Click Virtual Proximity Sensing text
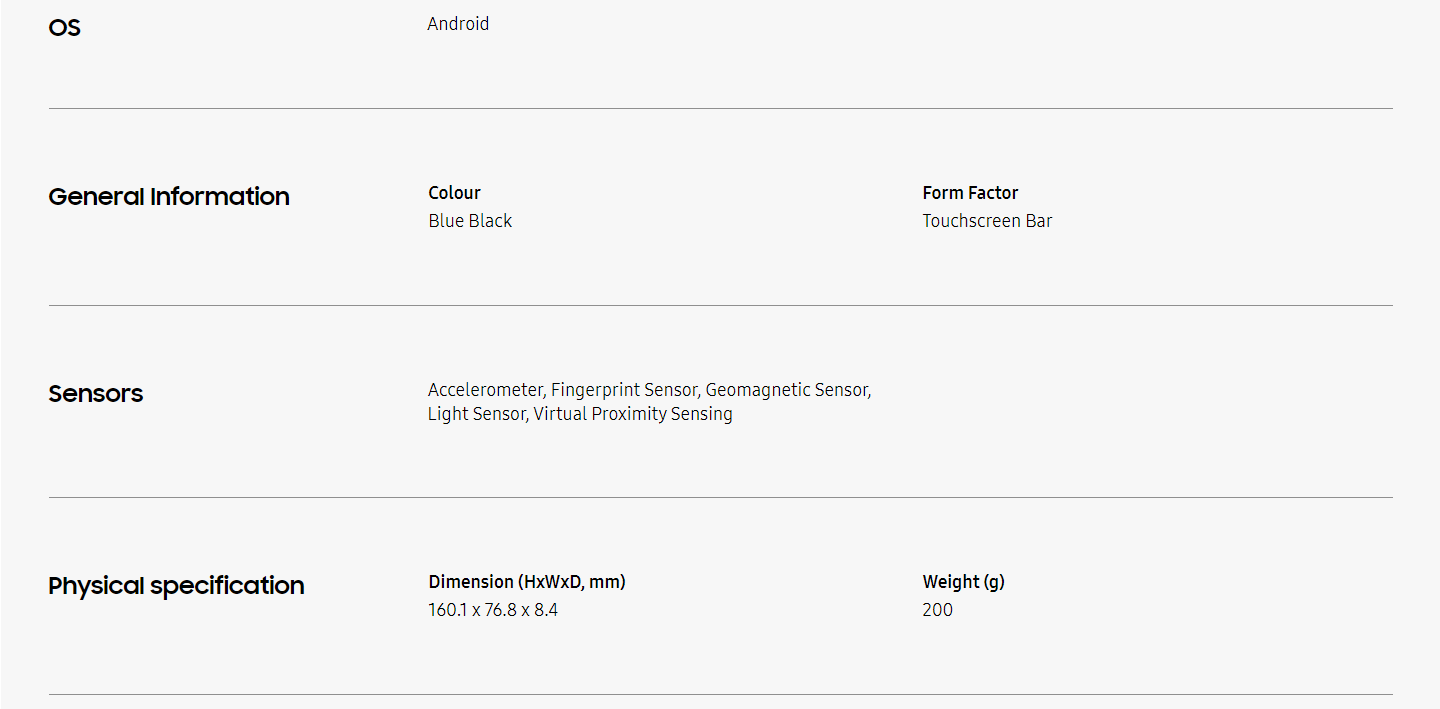Image resolution: width=1440 pixels, height=709 pixels. pyautogui.click(x=633, y=414)
